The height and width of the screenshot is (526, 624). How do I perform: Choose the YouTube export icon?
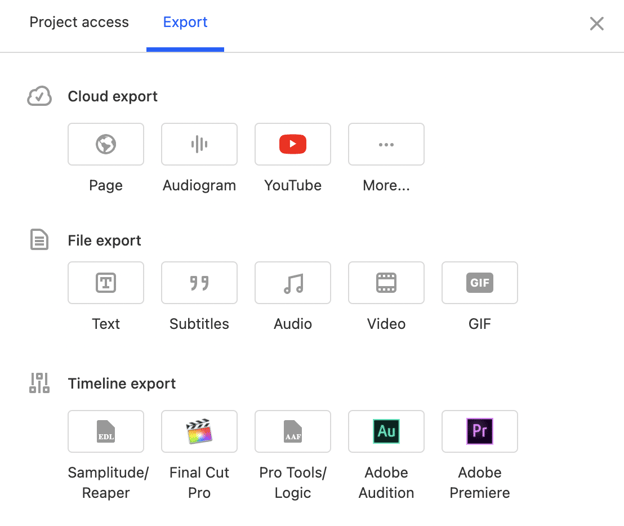tap(293, 145)
